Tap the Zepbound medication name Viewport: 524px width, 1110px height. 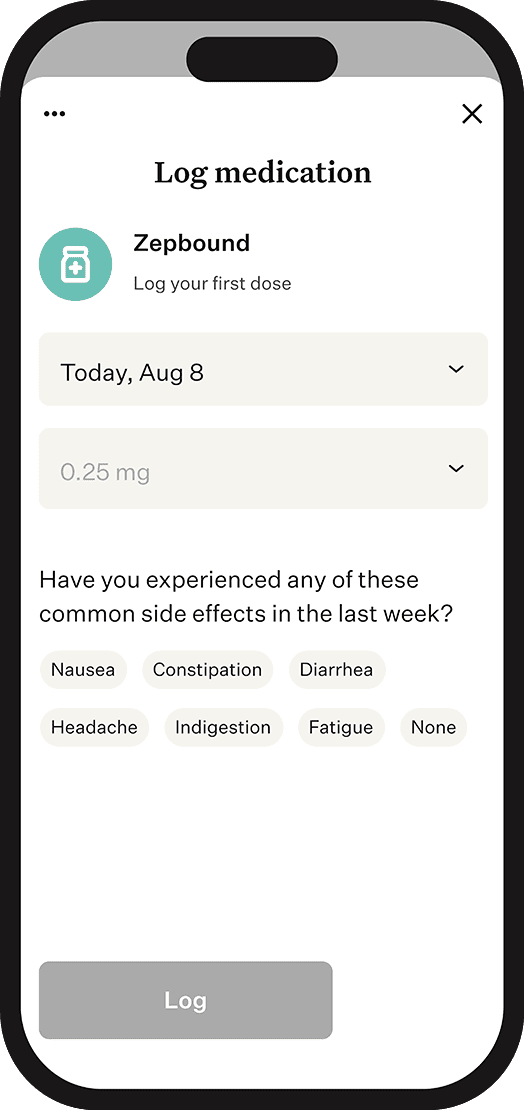191,244
